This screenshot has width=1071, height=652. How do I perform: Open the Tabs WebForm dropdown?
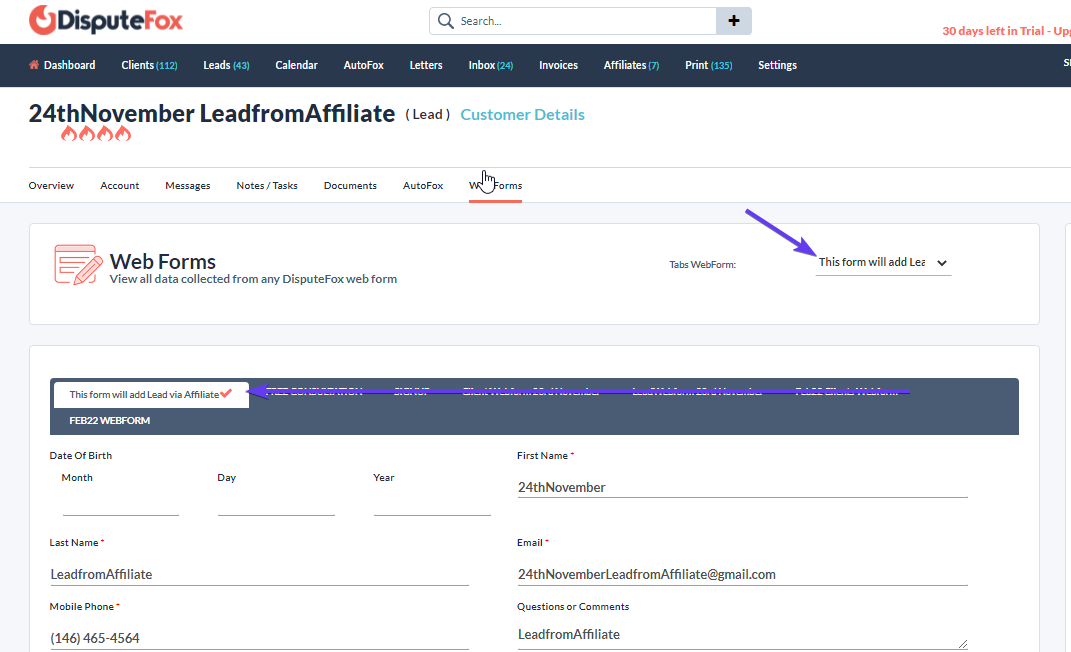coord(883,262)
